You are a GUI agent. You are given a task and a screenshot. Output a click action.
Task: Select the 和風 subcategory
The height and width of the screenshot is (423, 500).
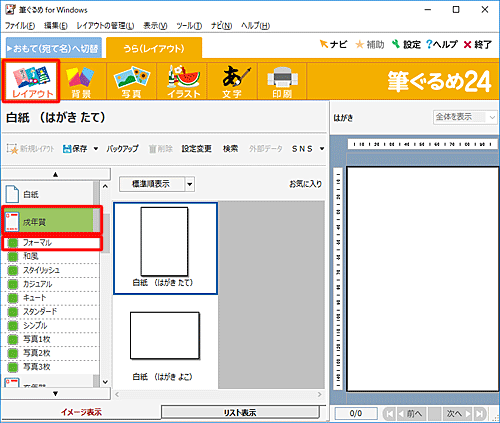point(51,256)
